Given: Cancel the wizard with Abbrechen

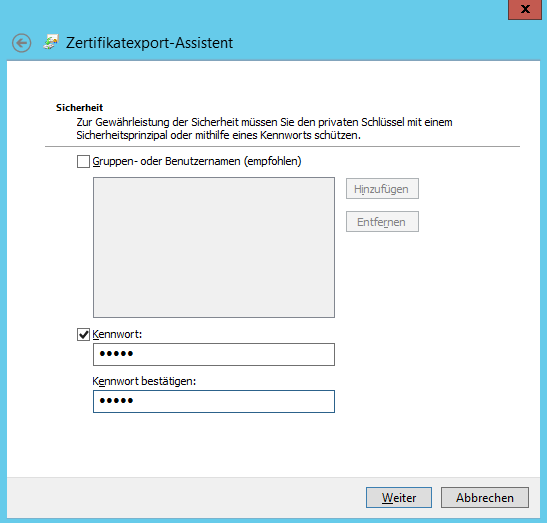Looking at the screenshot, I should [x=485, y=498].
